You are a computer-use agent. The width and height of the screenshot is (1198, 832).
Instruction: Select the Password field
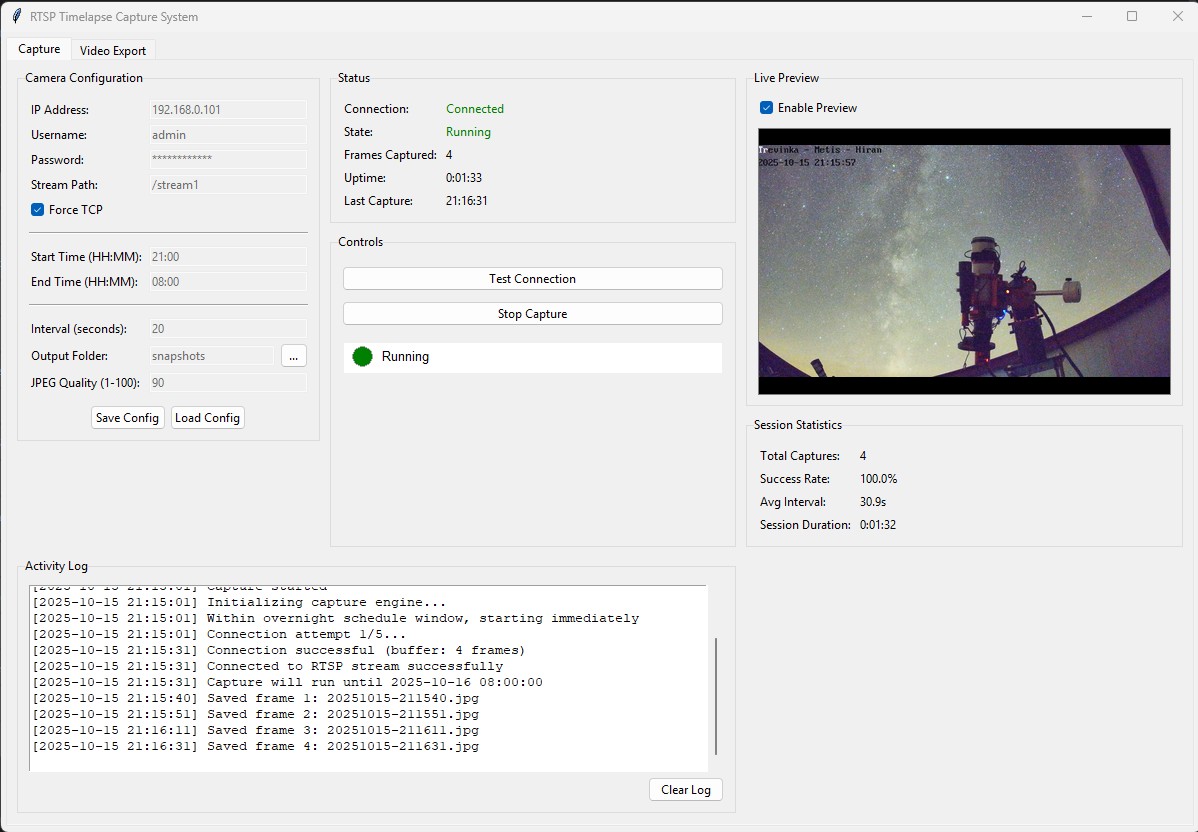click(x=228, y=159)
